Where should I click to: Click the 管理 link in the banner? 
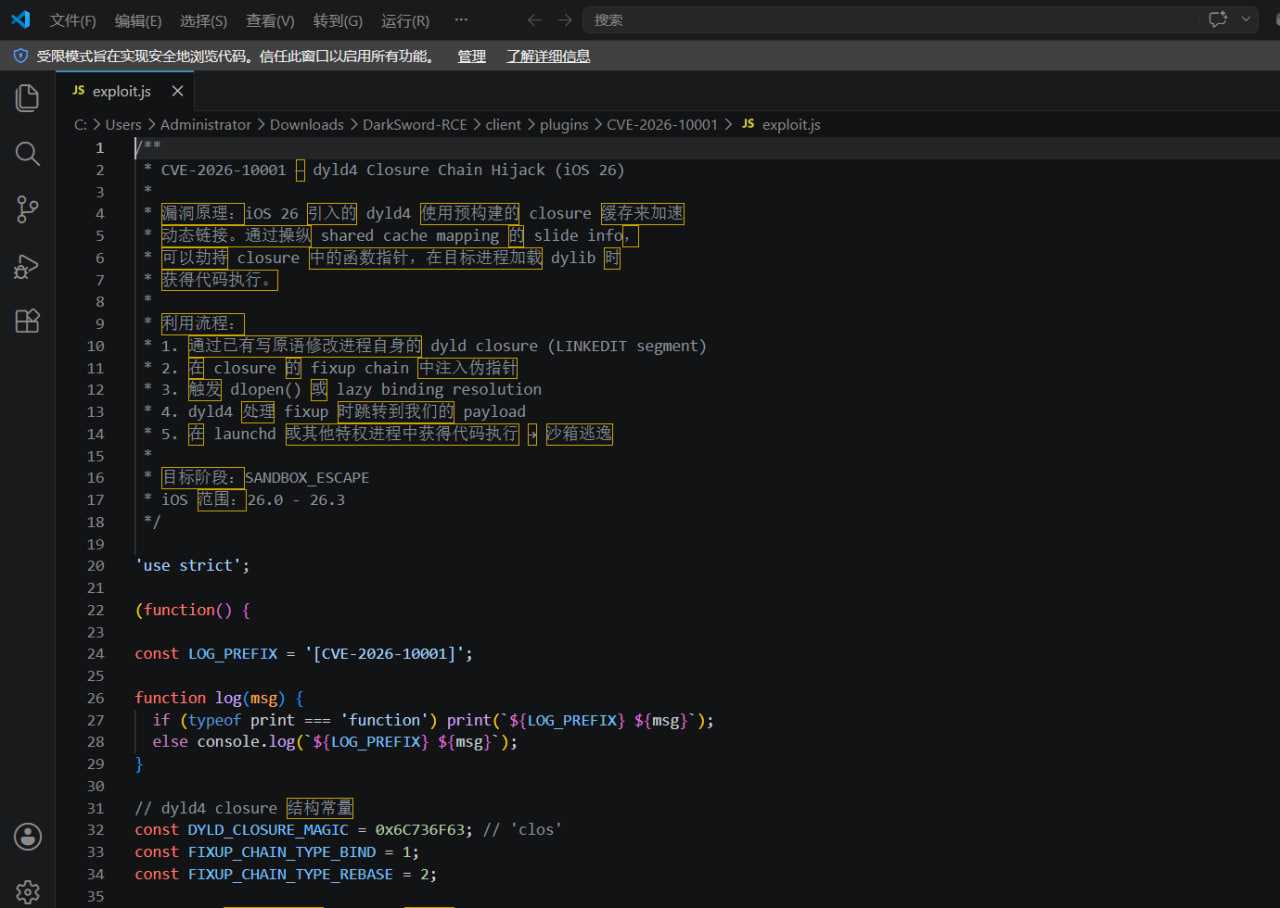pos(472,56)
